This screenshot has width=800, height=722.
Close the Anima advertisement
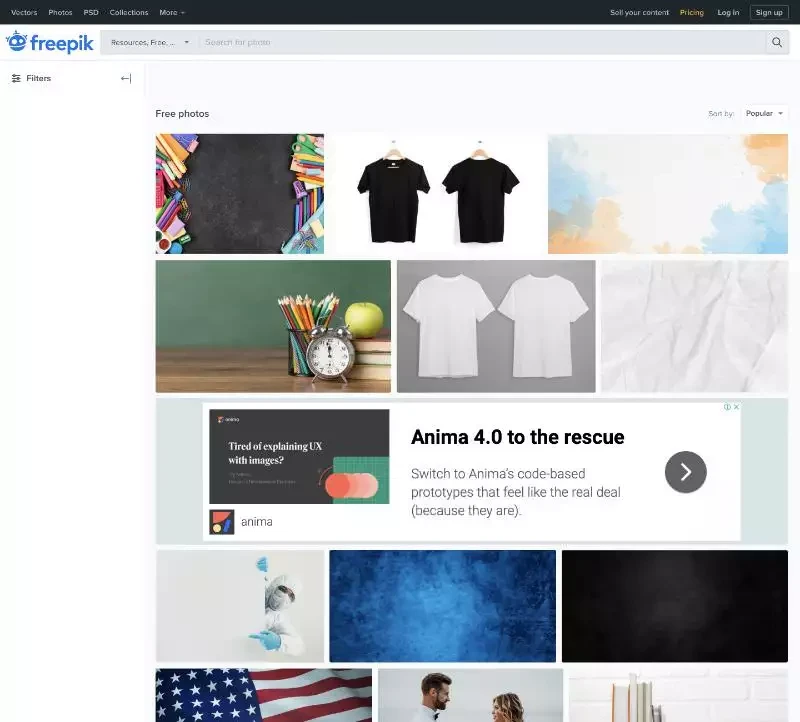[x=736, y=407]
